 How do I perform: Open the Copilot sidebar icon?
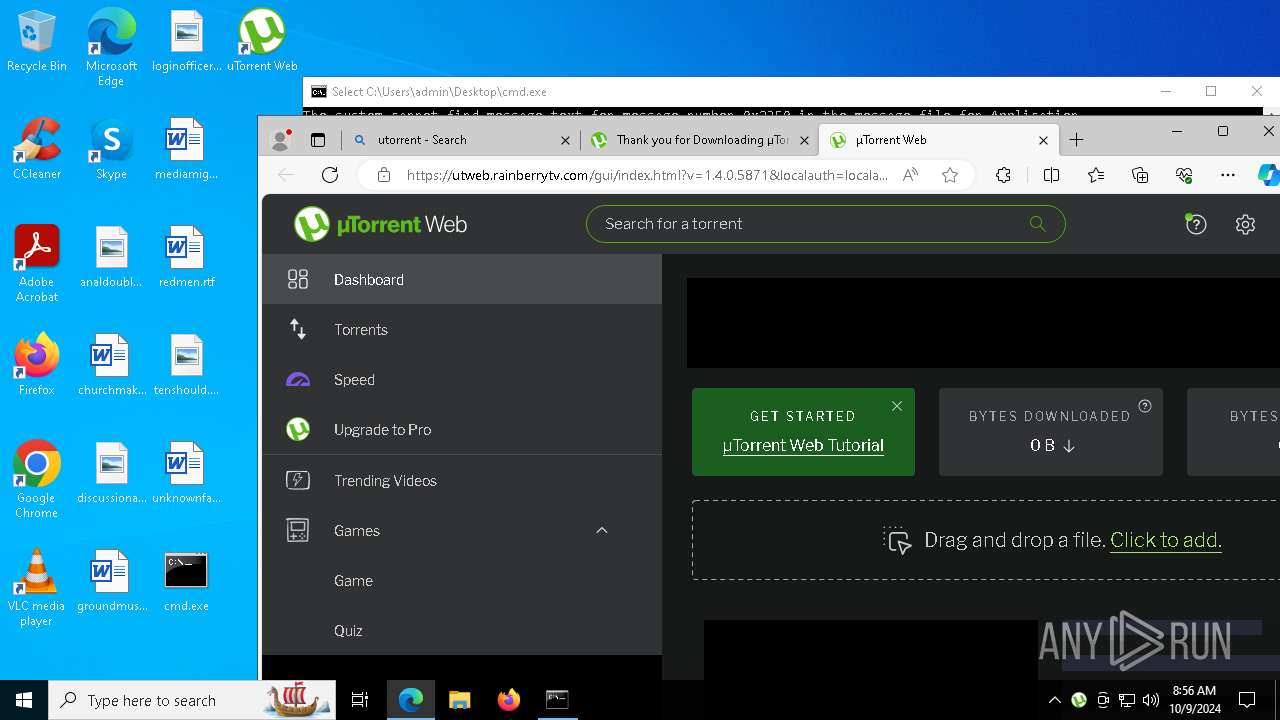[1268, 175]
